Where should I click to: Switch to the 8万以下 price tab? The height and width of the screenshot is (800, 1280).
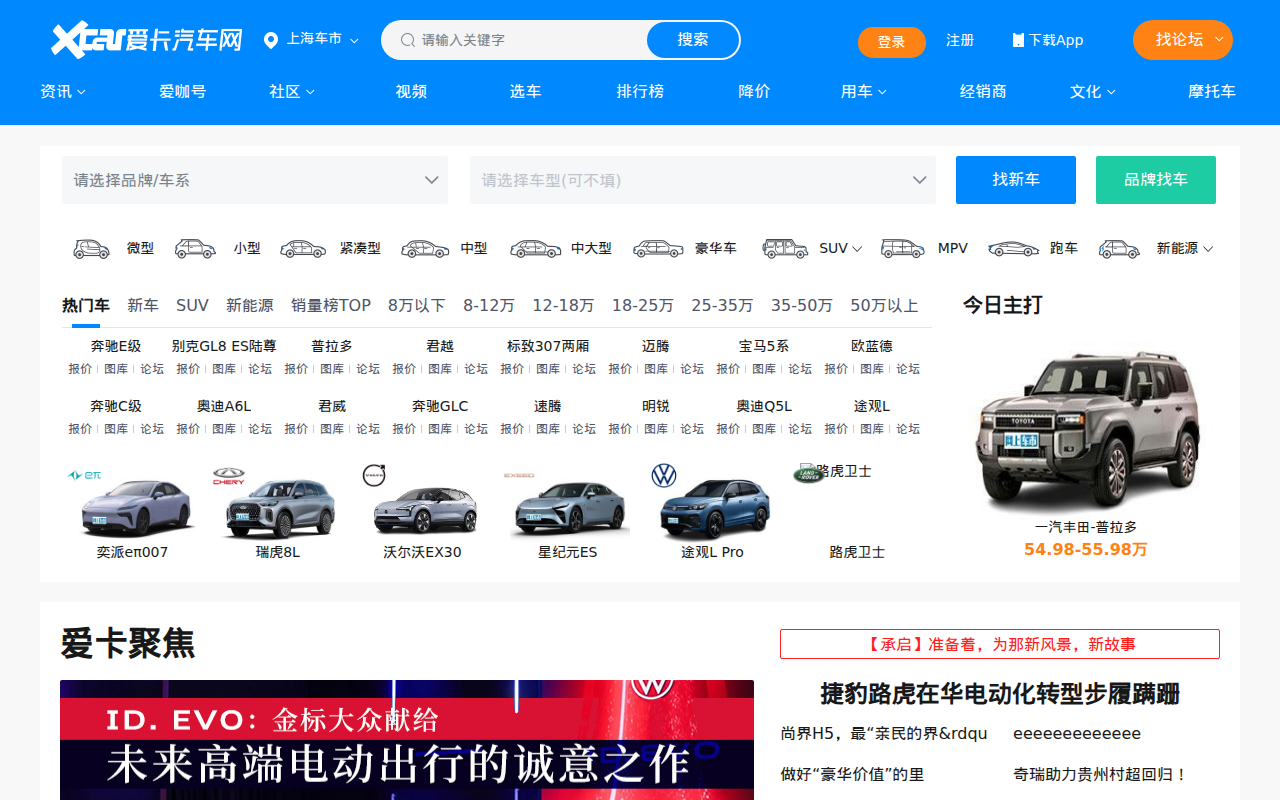click(417, 305)
